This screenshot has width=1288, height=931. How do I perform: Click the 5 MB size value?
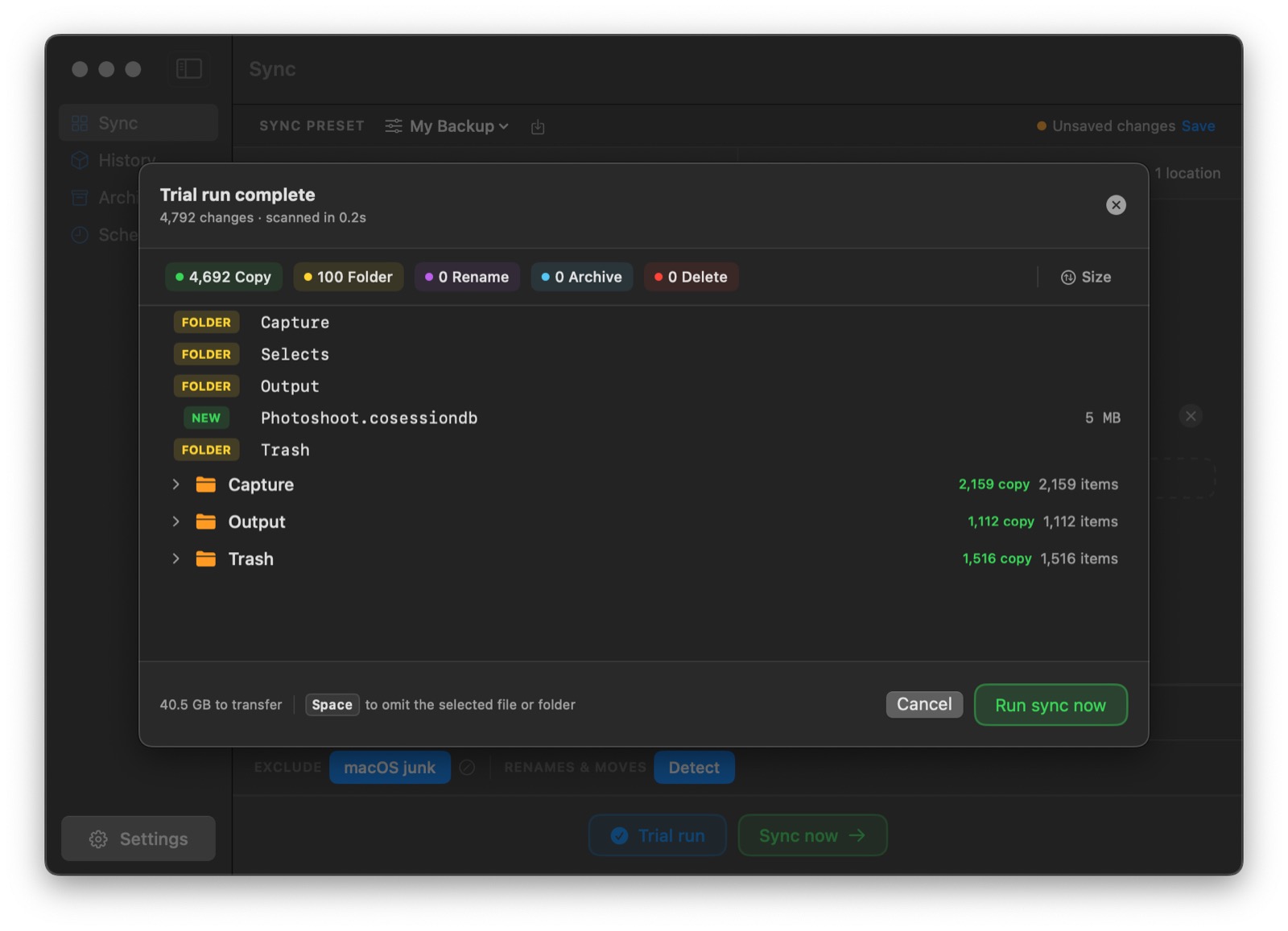[x=1102, y=418]
